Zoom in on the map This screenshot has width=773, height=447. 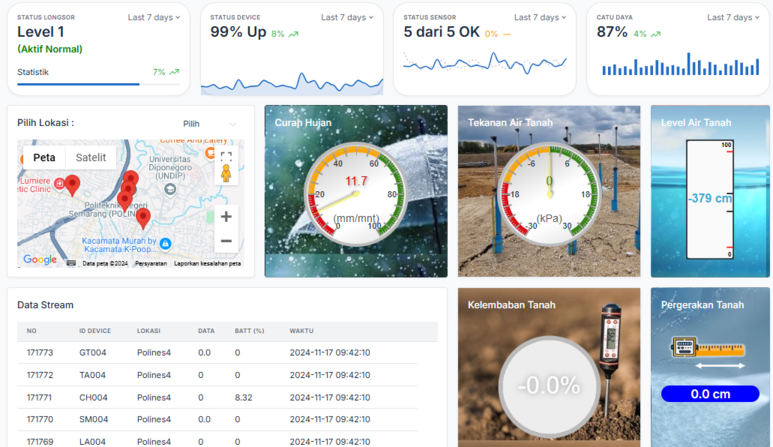226,216
